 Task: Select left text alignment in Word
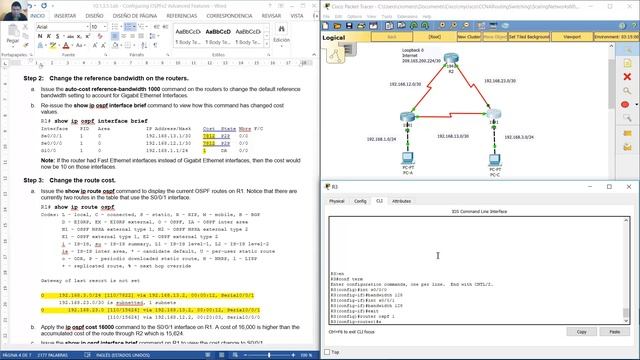[115, 36]
